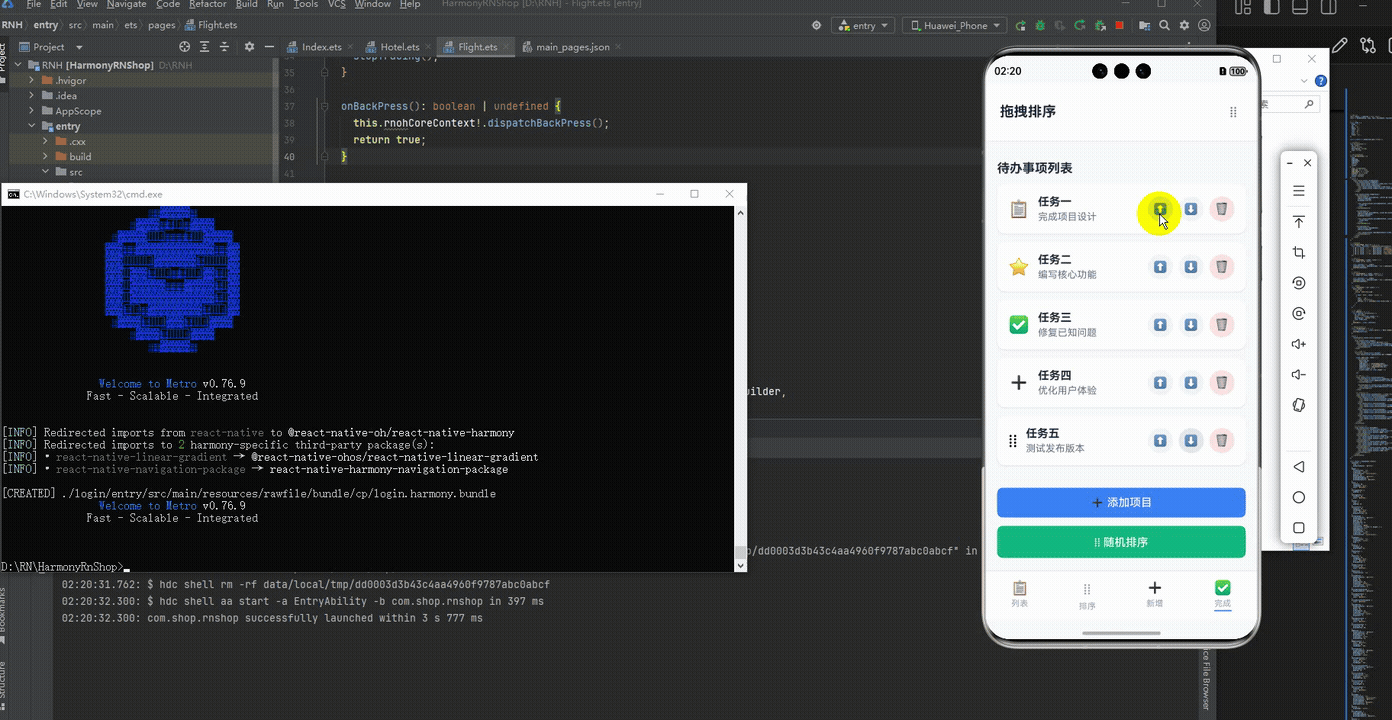
Task: Move 任务一 down with its arrow button
Action: click(1191, 209)
